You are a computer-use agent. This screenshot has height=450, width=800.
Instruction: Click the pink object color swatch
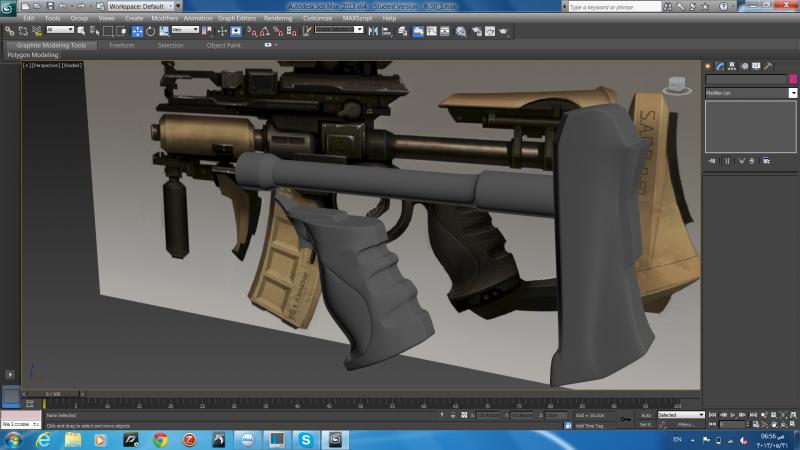[793, 79]
